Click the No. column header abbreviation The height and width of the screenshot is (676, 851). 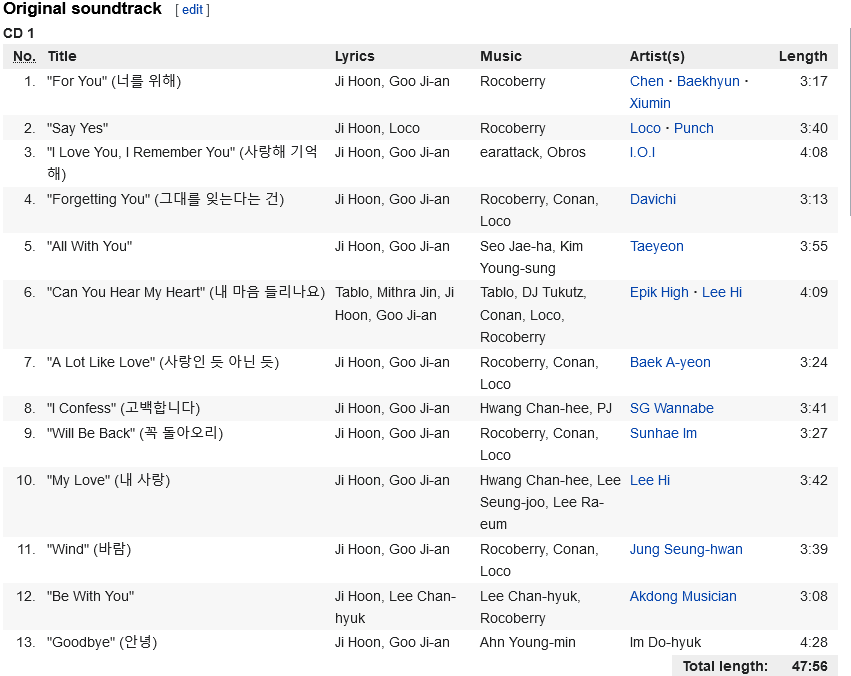pyautogui.click(x=24, y=56)
